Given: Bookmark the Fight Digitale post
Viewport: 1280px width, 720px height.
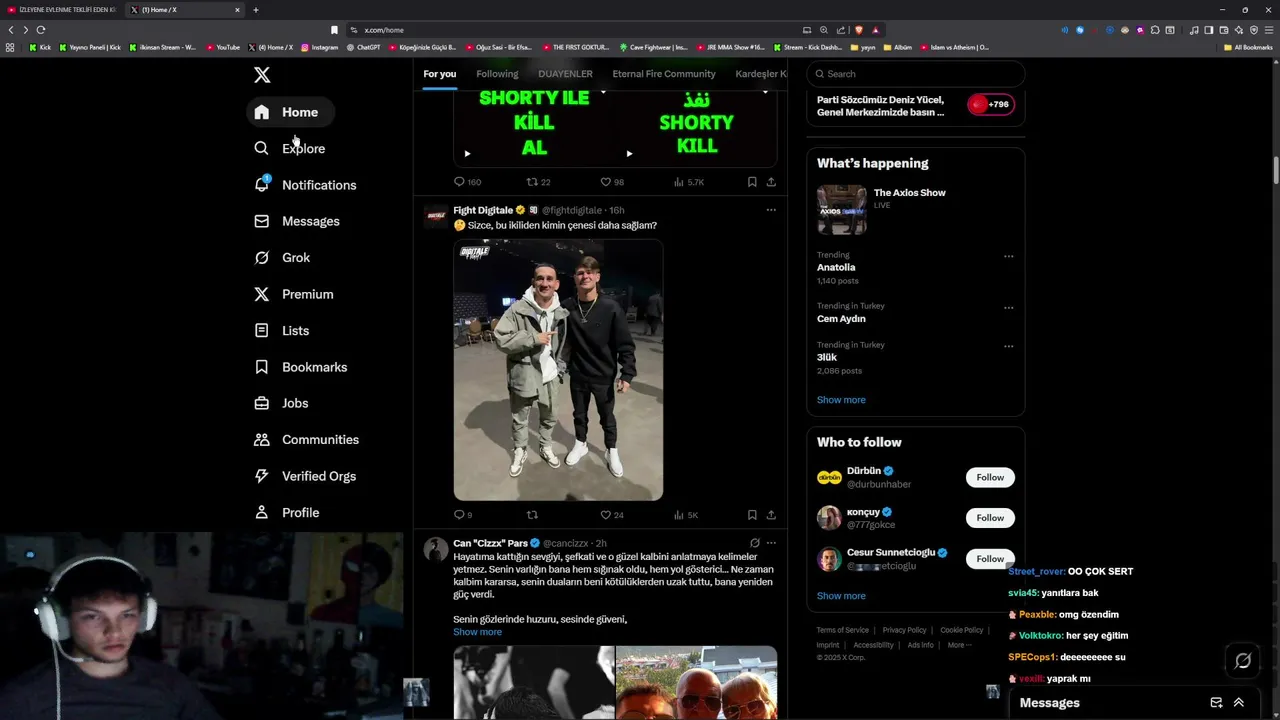Looking at the screenshot, I should click(x=752, y=515).
